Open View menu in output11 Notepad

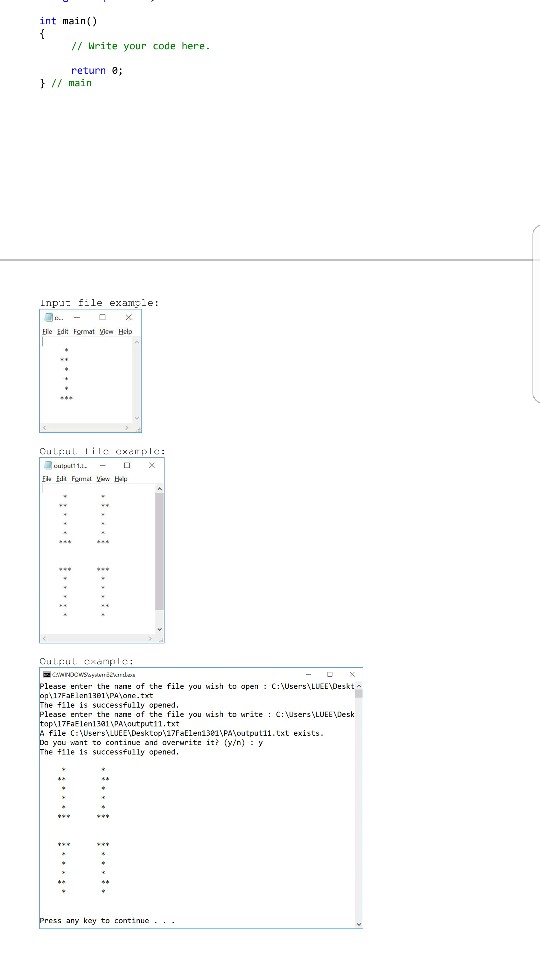(103, 479)
